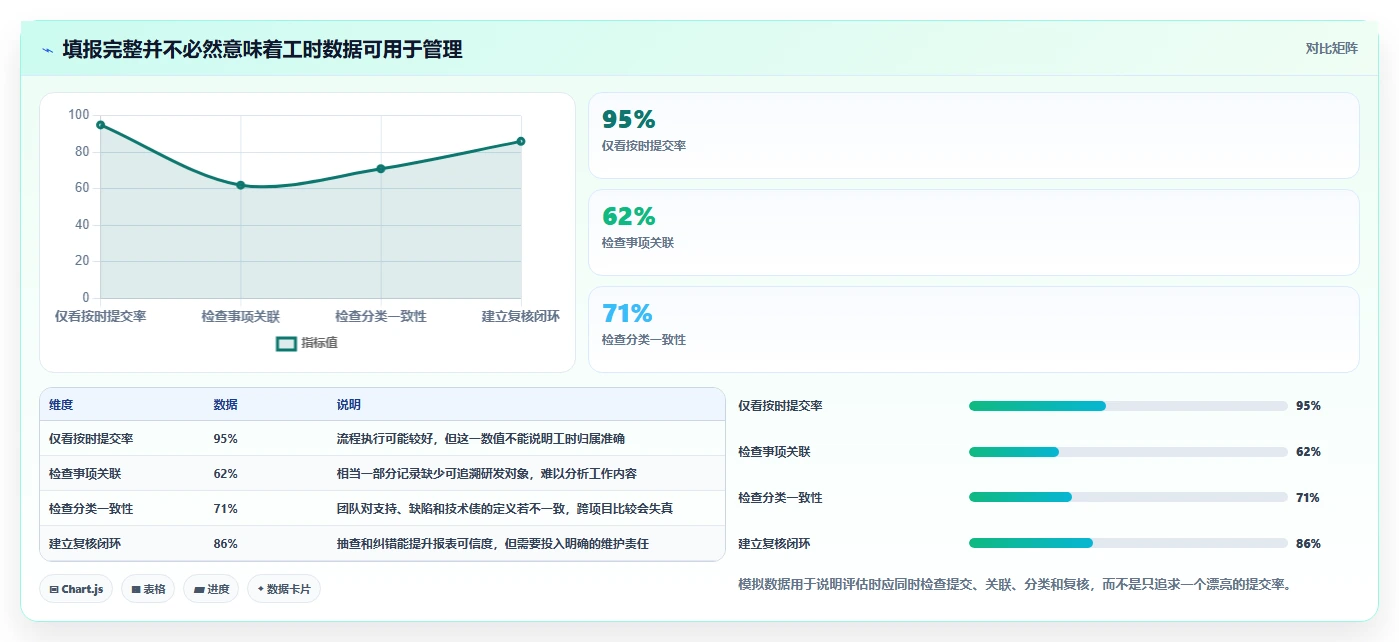This screenshot has height=642, width=1399.
Task: Click description starting 流程执行可能较好
Action: [481, 438]
